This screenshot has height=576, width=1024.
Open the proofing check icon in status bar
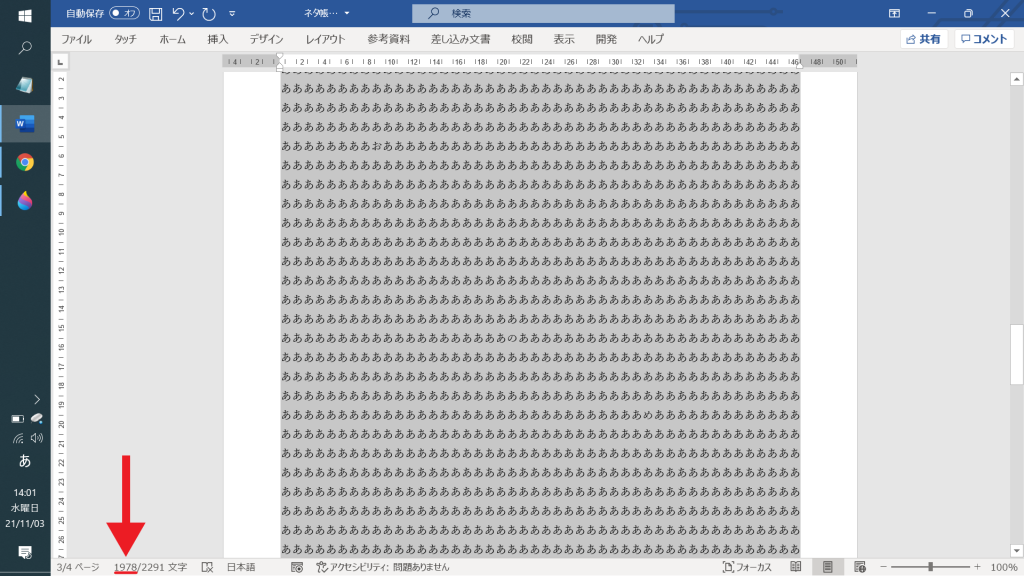coord(207,567)
